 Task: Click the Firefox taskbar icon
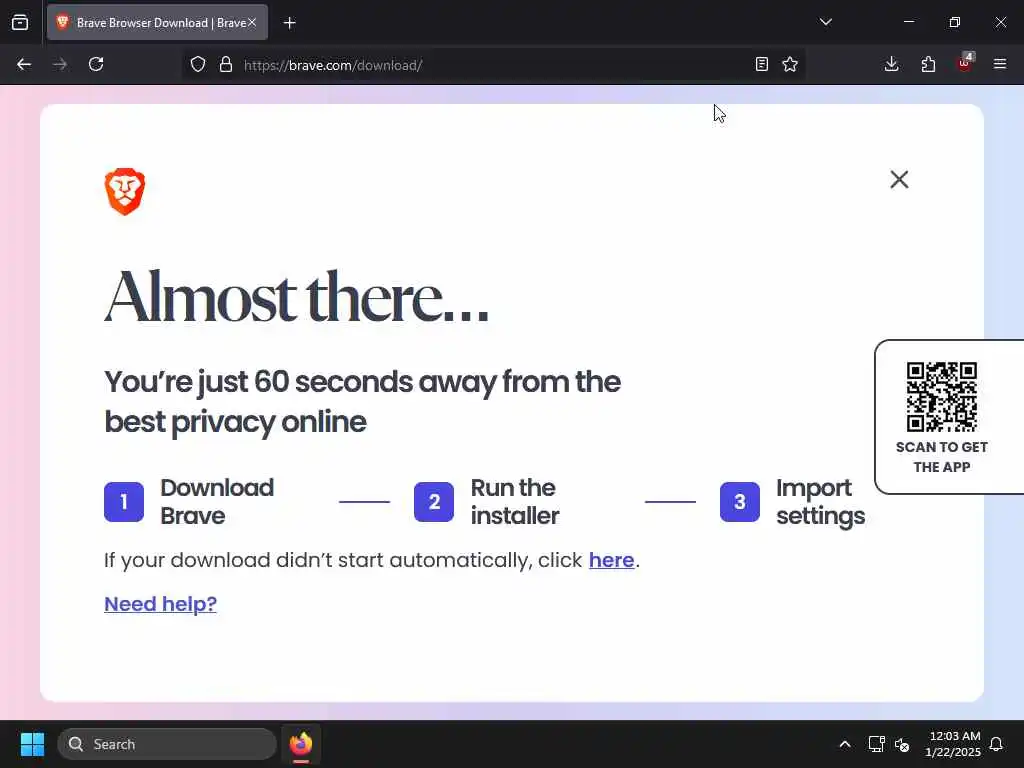pos(301,744)
